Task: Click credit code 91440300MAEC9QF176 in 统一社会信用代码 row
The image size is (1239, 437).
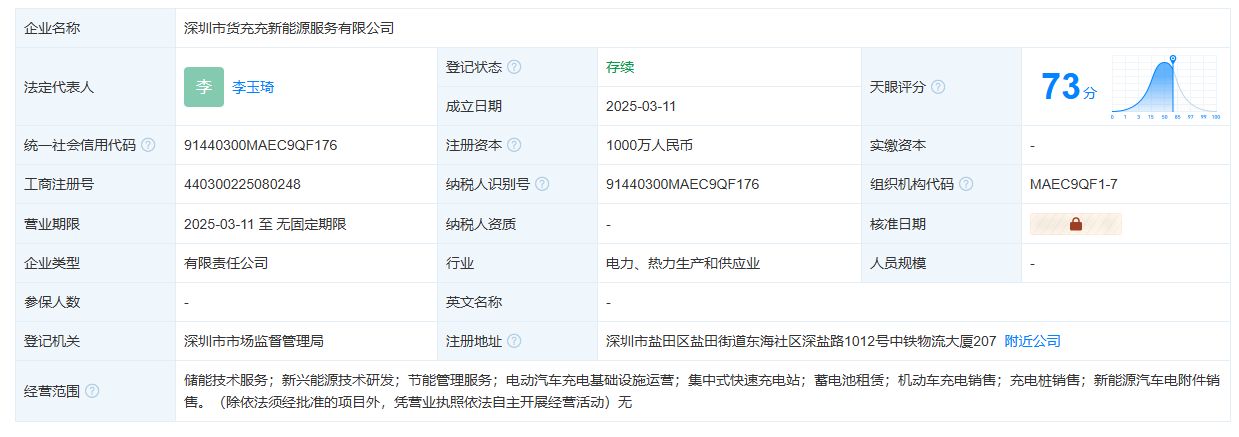Action: point(261,145)
